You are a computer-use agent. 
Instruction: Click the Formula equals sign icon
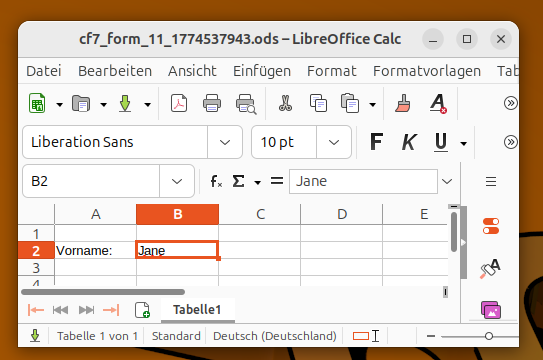click(x=277, y=181)
